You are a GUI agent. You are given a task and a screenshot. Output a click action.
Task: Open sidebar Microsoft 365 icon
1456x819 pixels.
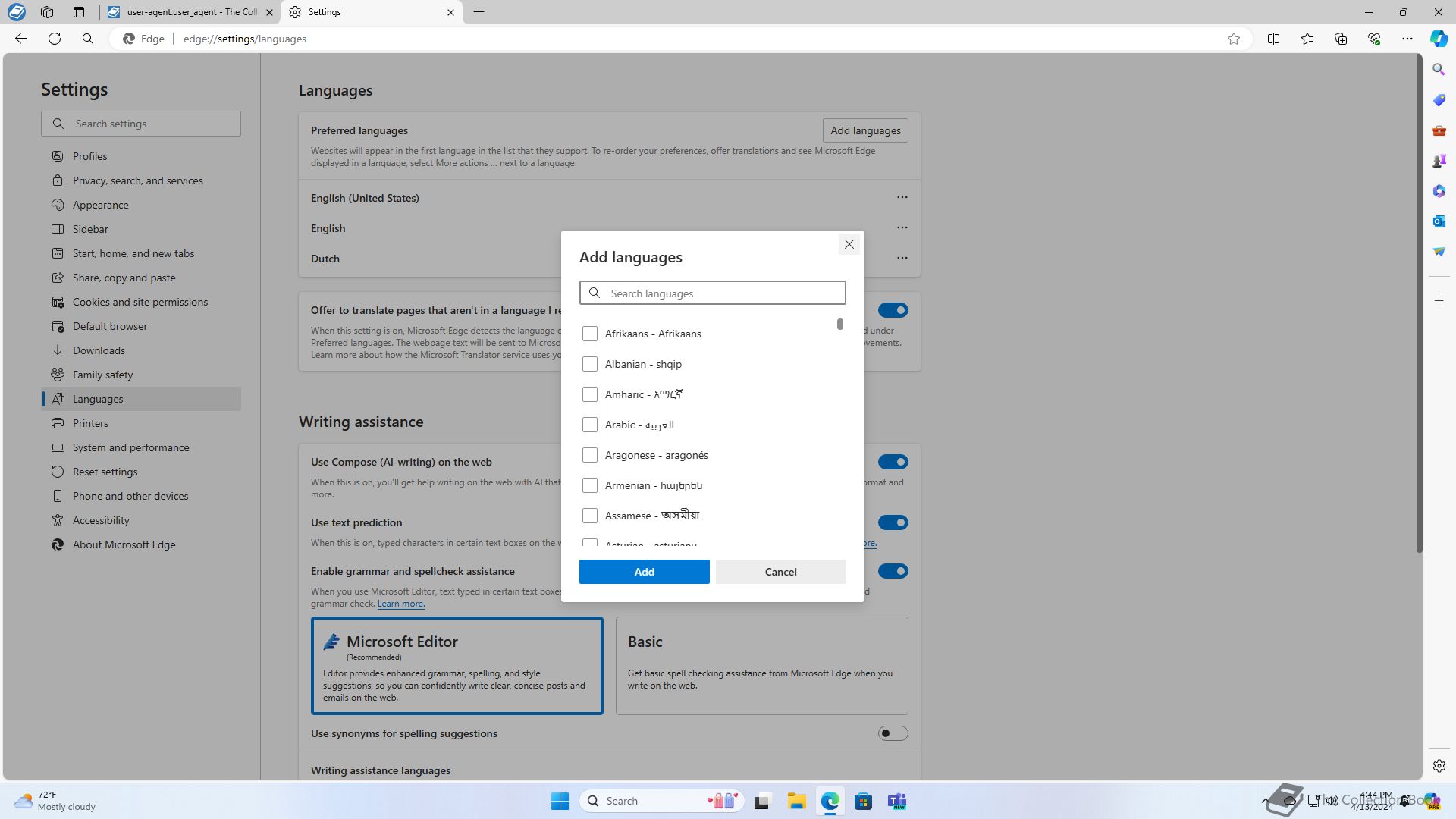pos(1439,191)
